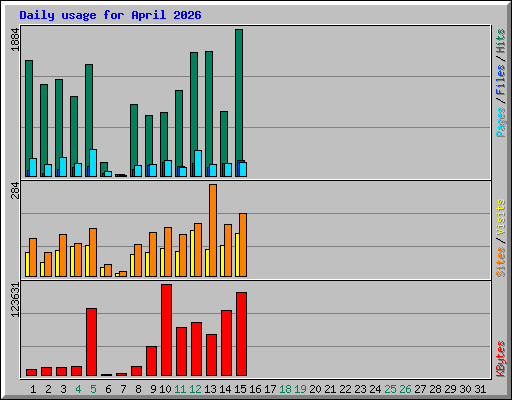Viewport: 512px width, 400px height.
Task: Click the Visits legend label
Action: pos(500,217)
